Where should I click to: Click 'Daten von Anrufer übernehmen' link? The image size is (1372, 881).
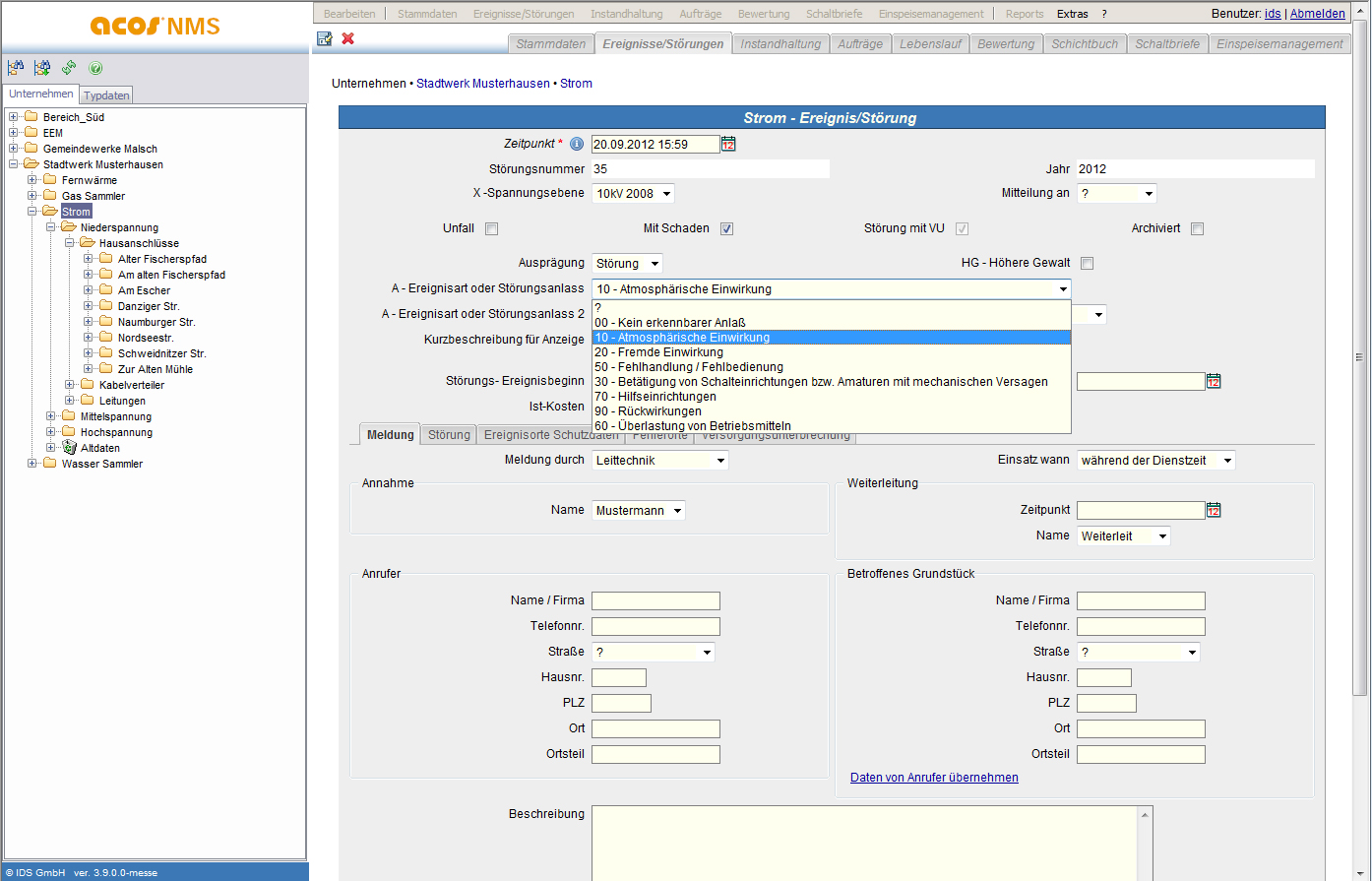click(934, 778)
